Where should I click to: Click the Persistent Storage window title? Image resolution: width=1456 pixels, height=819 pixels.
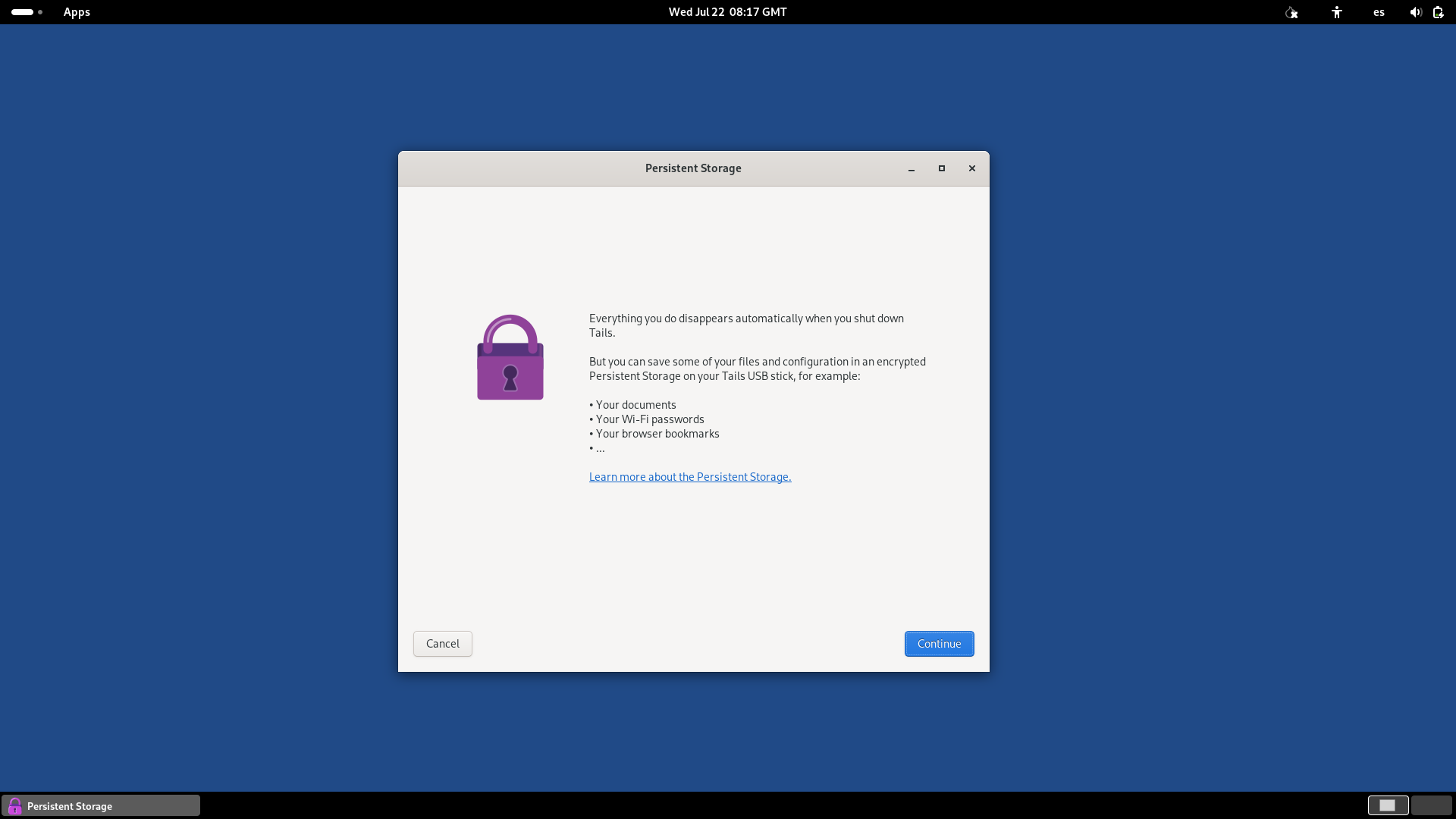pos(693,168)
